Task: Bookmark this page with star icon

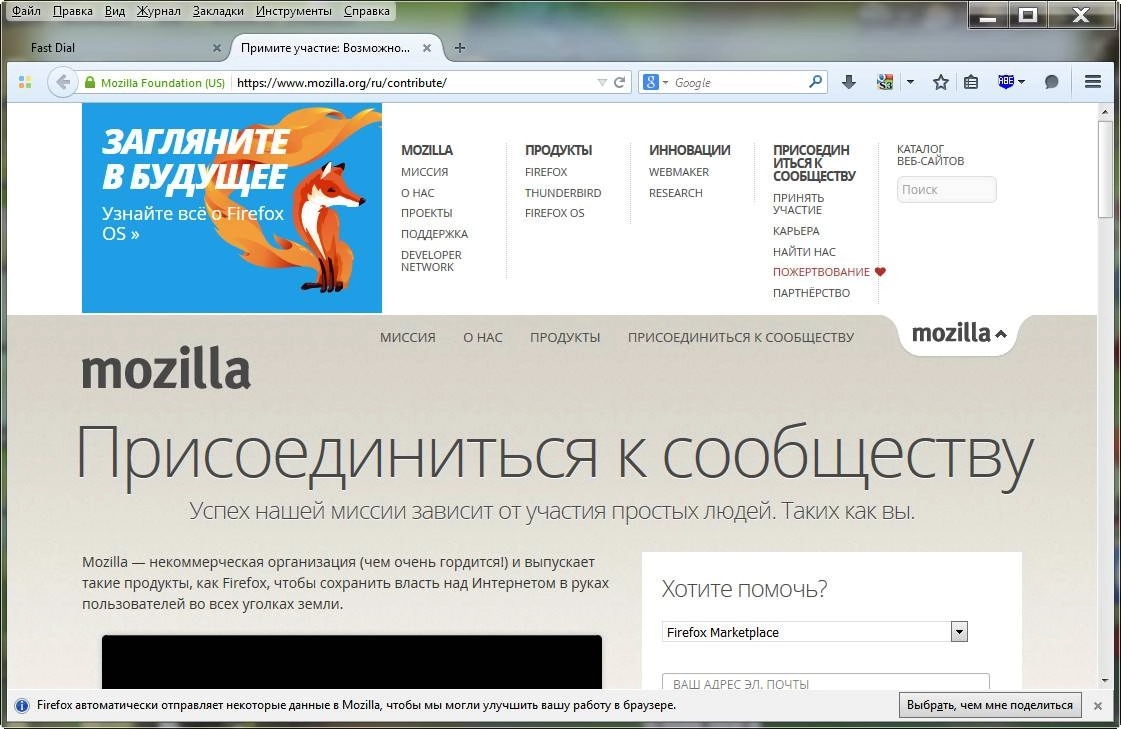Action: (941, 82)
